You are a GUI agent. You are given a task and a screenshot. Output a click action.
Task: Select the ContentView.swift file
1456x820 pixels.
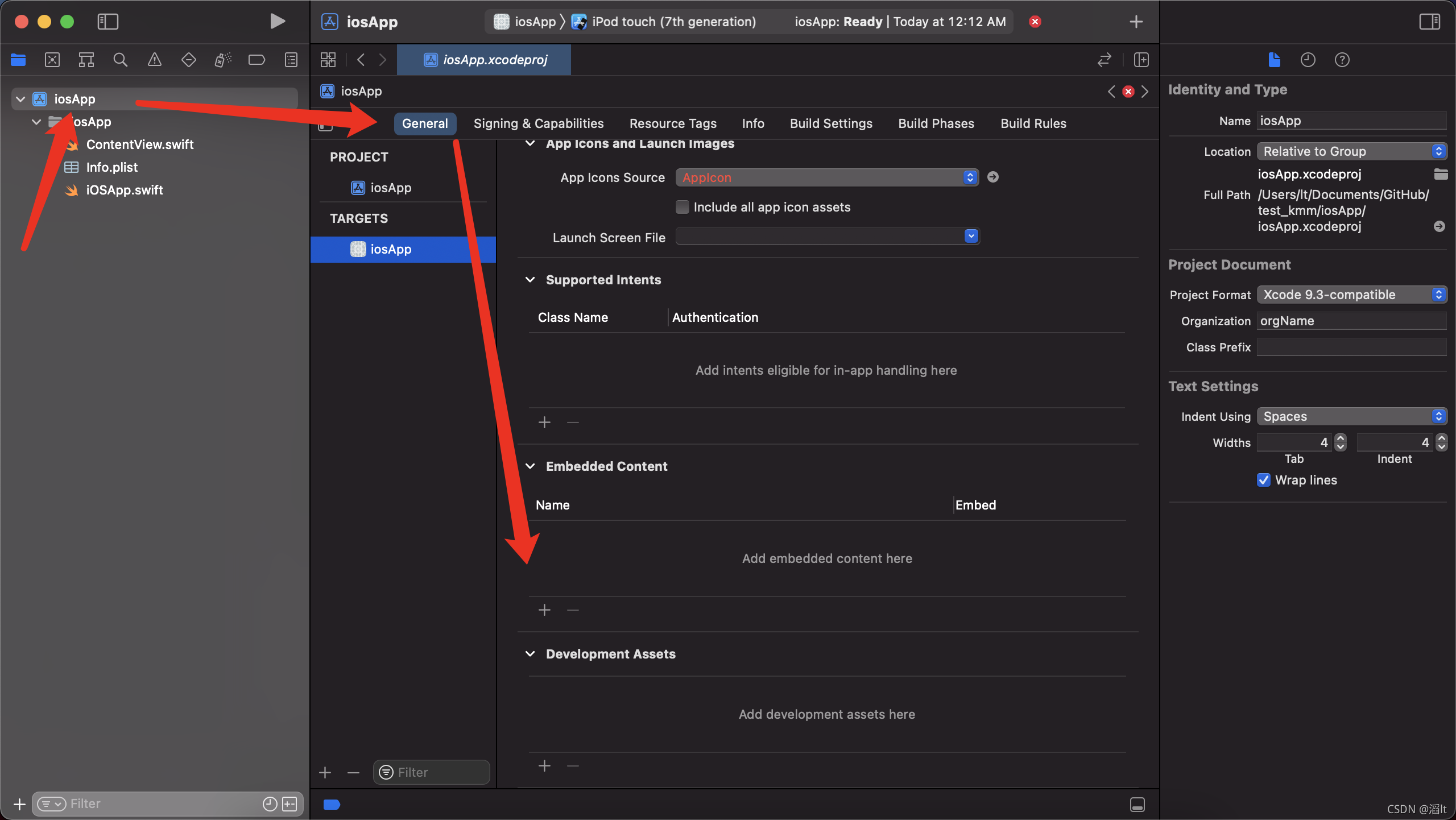coord(139,144)
